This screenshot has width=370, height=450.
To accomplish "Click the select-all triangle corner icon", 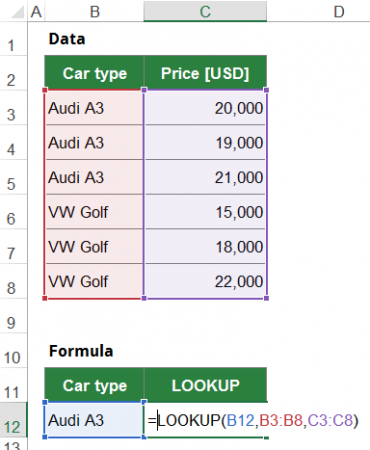I will [16, 12].
